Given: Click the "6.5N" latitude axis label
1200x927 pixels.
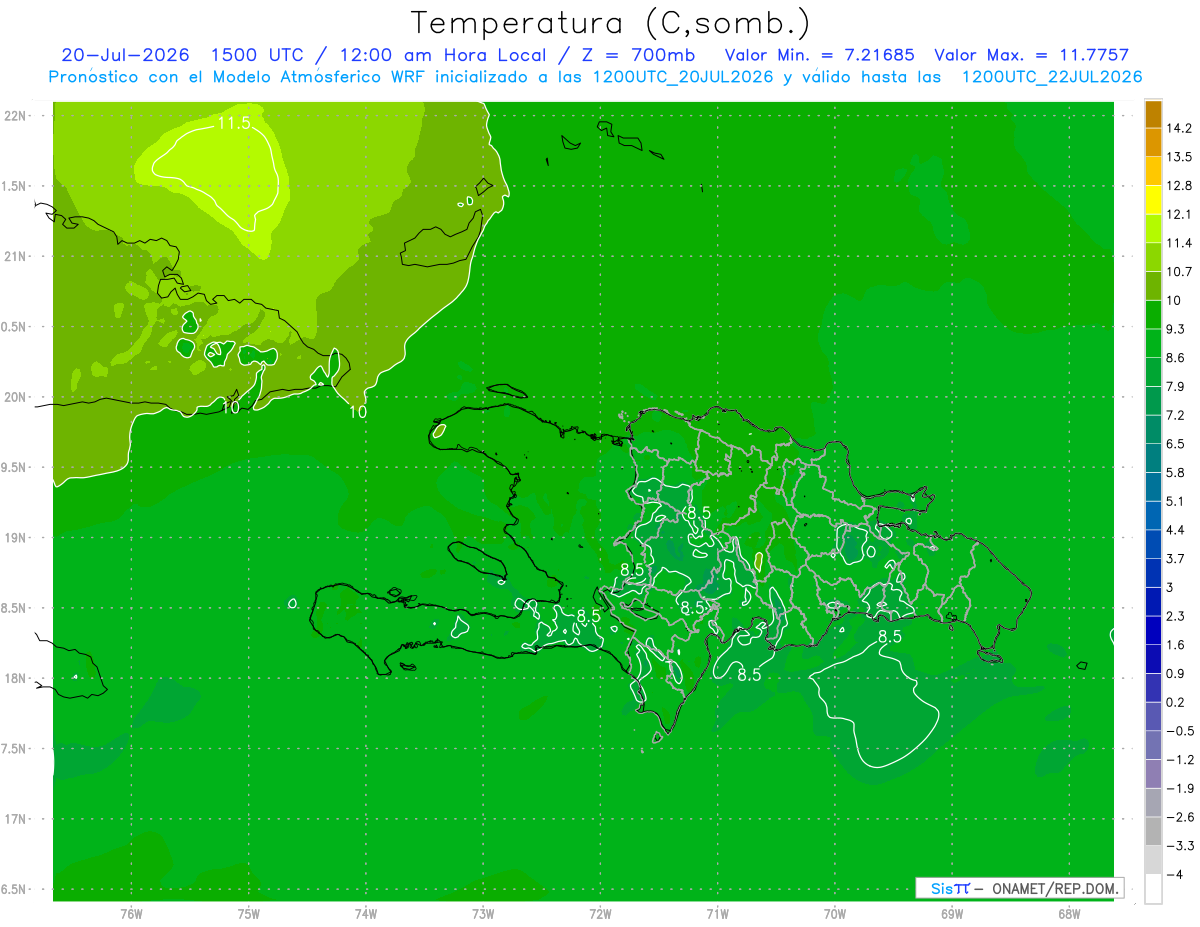Looking at the screenshot, I should (x=15, y=889).
